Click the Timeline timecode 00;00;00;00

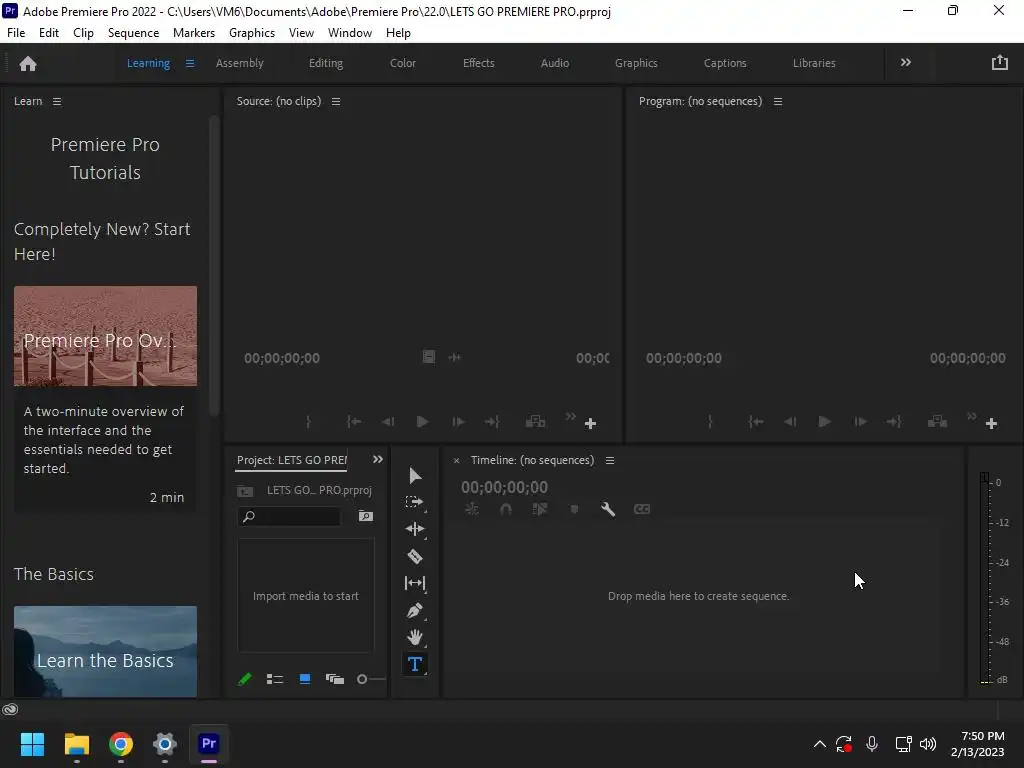coord(504,487)
